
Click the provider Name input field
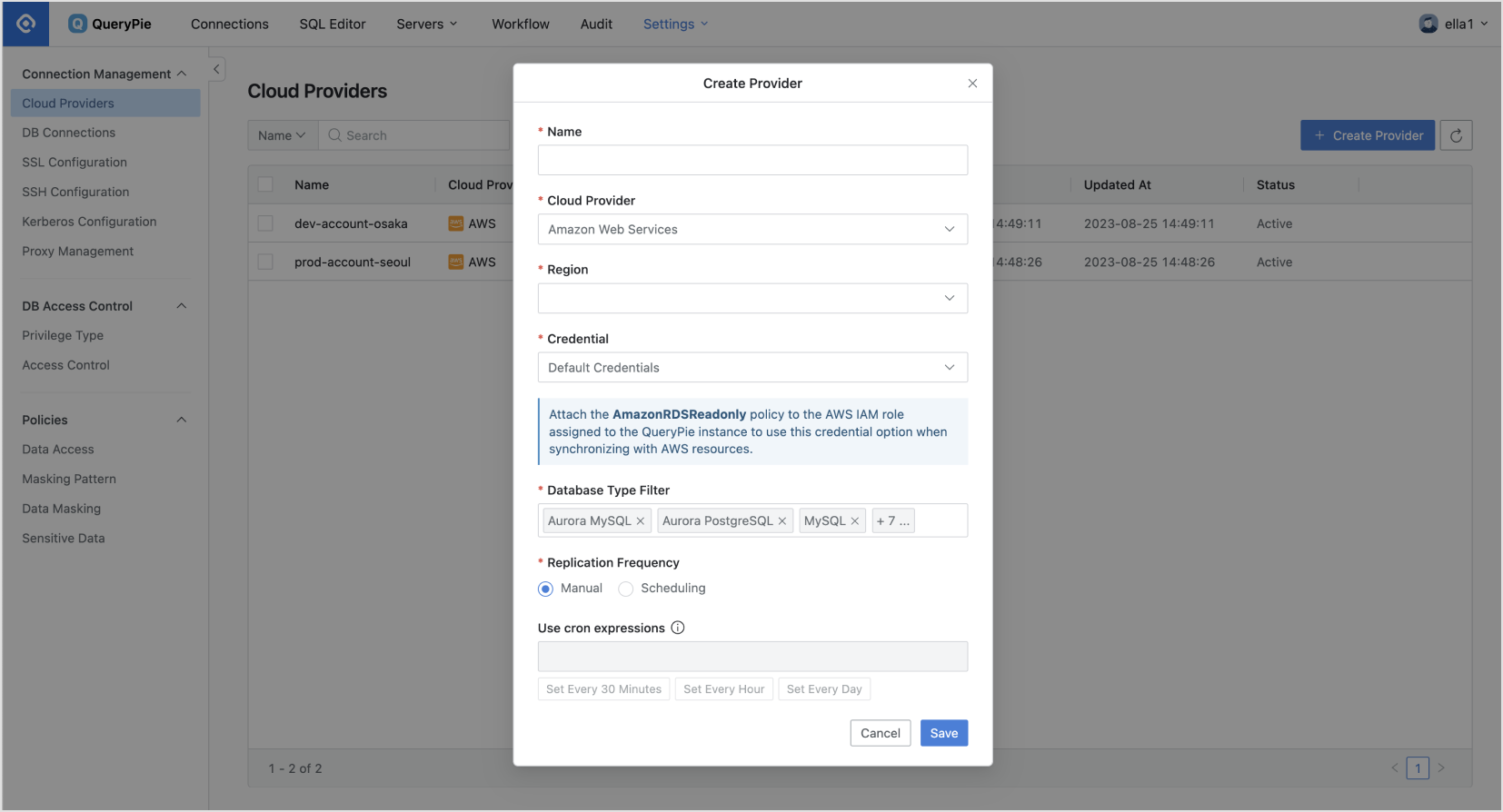coord(752,160)
